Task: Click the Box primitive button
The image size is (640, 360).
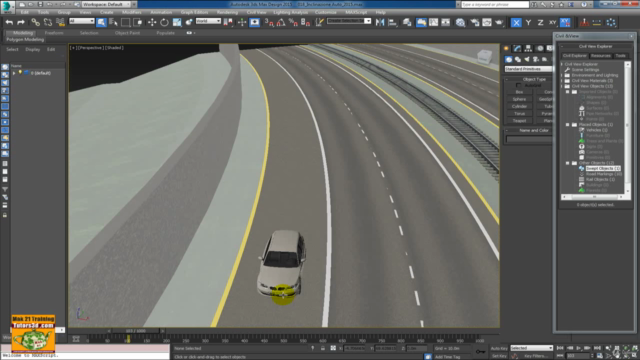Action: point(519,92)
